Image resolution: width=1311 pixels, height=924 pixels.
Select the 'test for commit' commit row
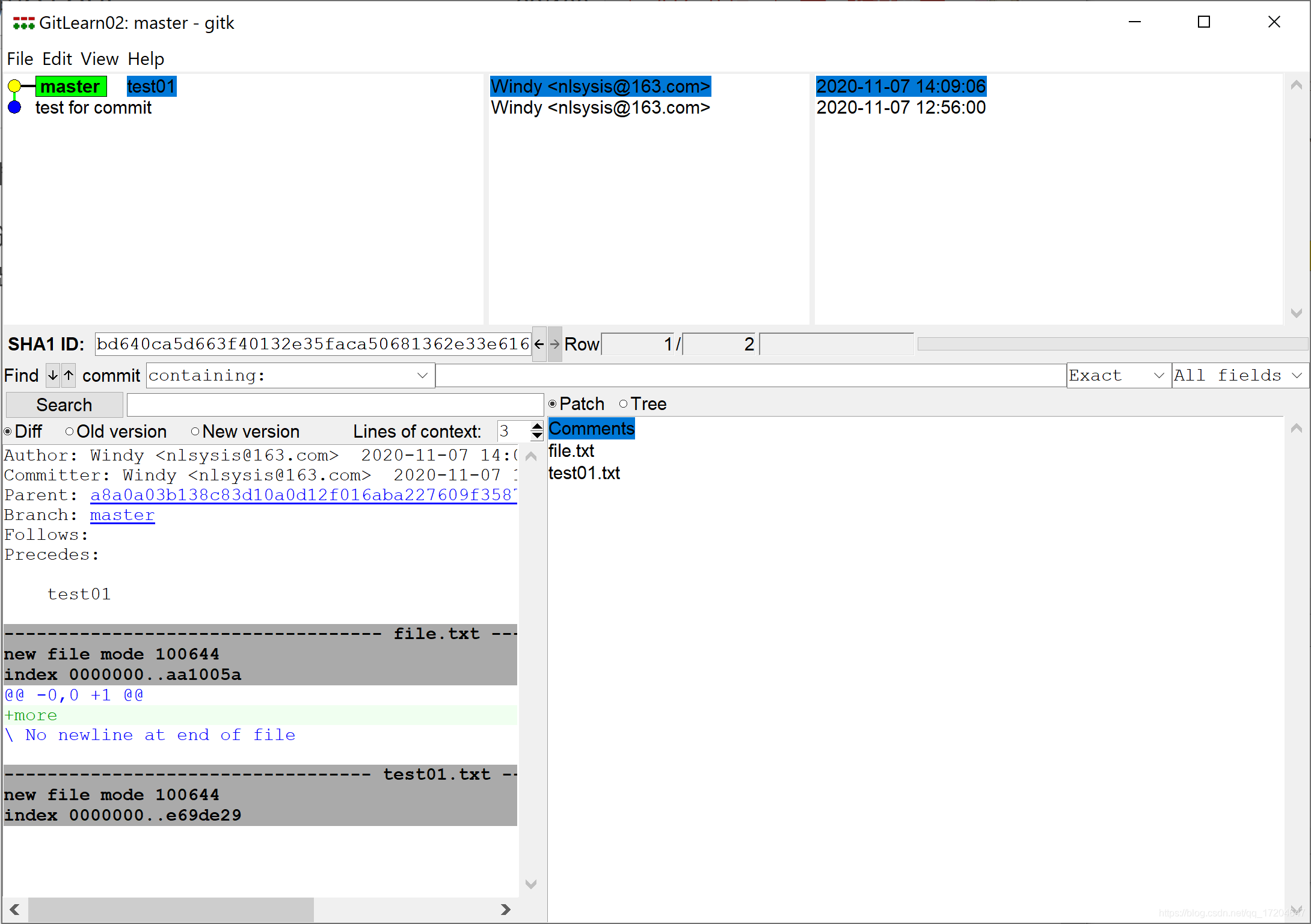click(93, 108)
